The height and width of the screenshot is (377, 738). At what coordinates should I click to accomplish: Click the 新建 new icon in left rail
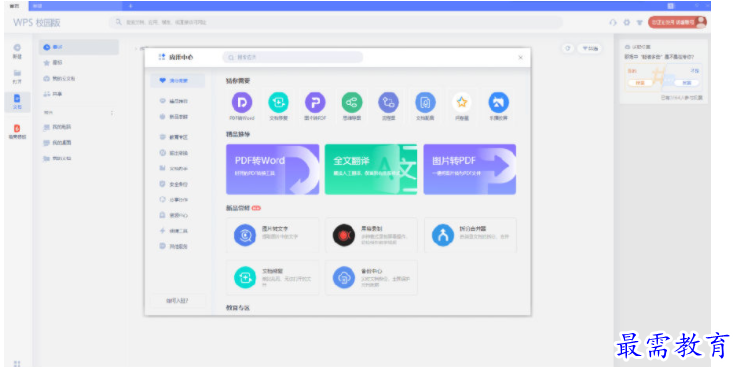click(x=17, y=51)
